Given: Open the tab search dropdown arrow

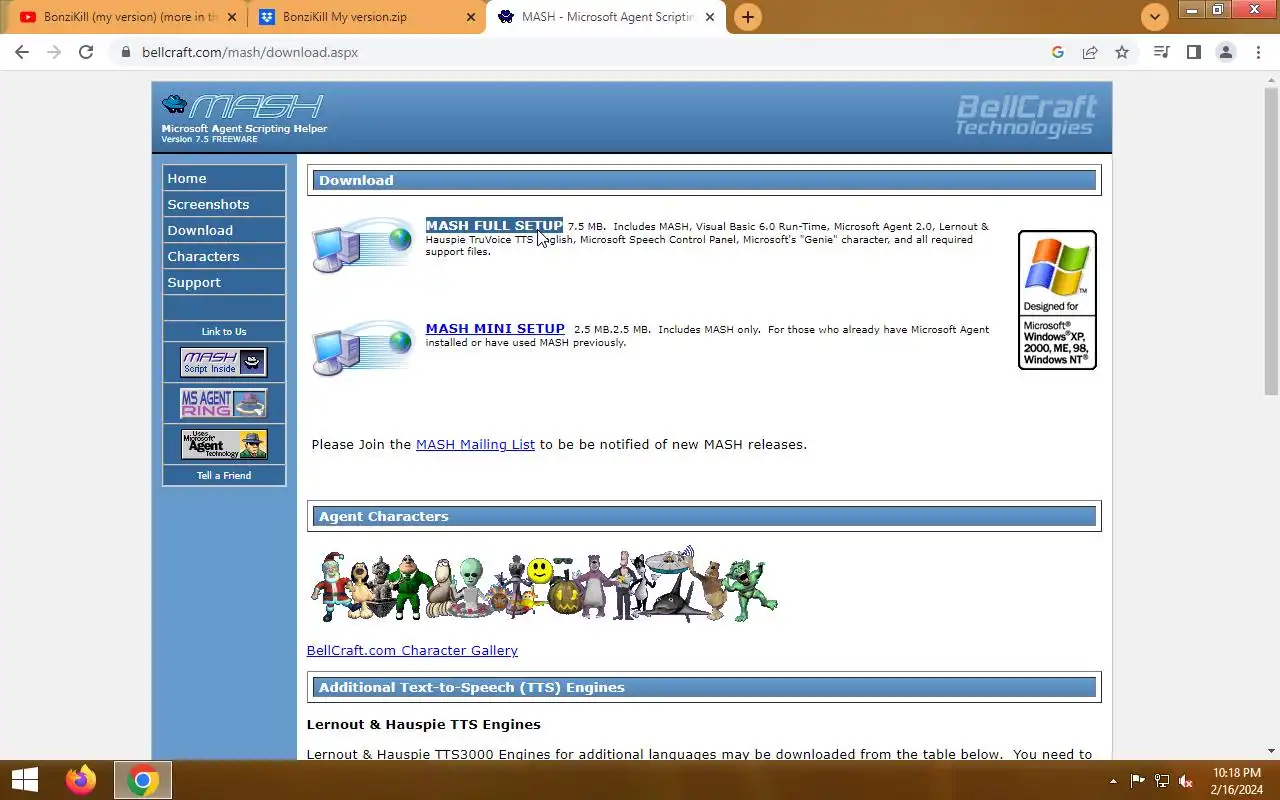Looking at the screenshot, I should click(x=1154, y=17).
